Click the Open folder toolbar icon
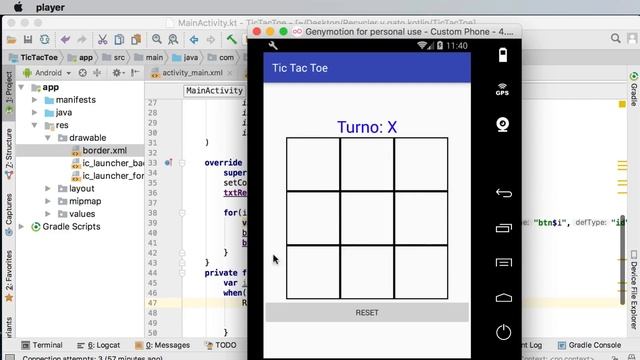The image size is (640, 360). pos(11,40)
